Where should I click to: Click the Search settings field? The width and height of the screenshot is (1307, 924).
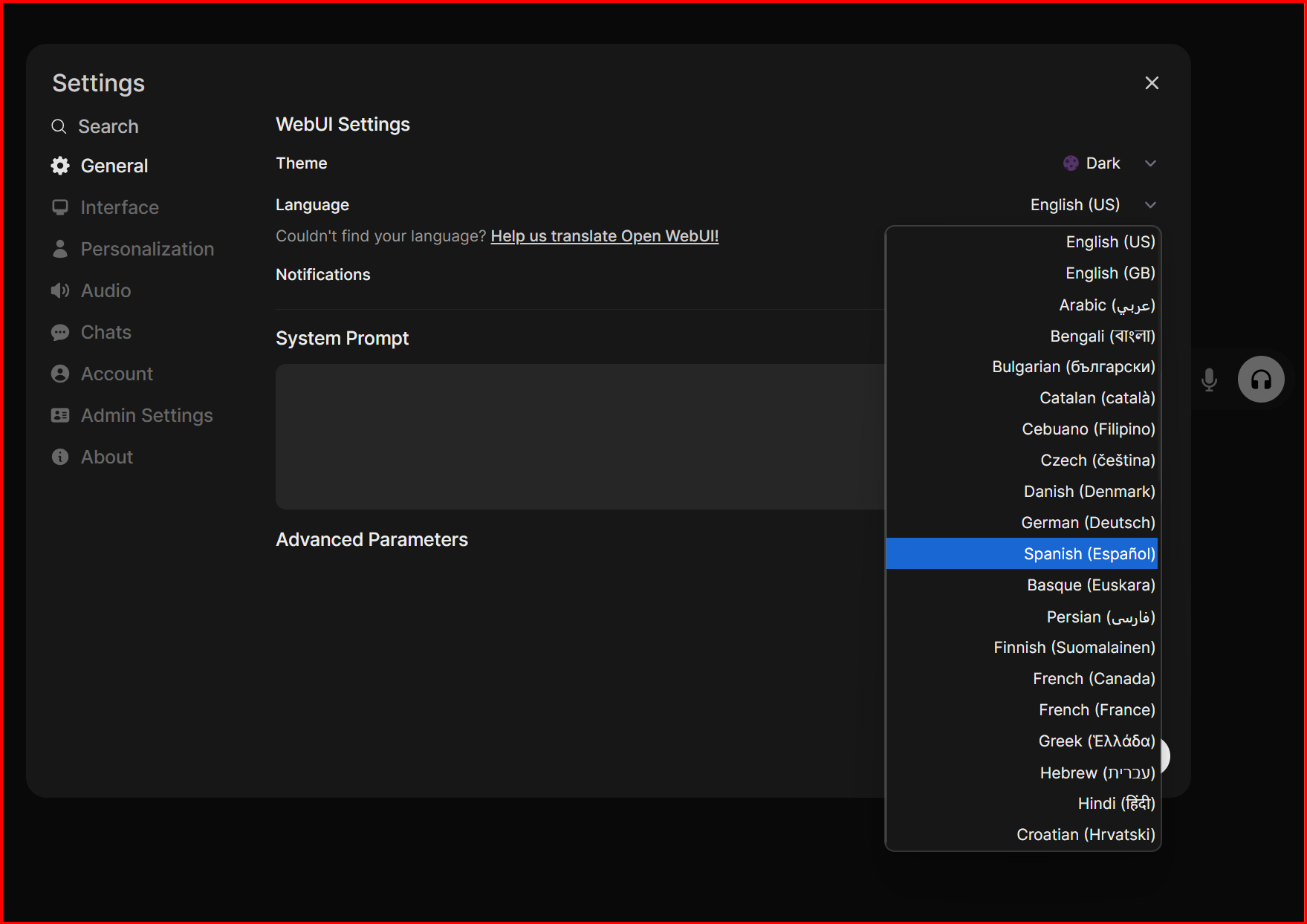108,126
